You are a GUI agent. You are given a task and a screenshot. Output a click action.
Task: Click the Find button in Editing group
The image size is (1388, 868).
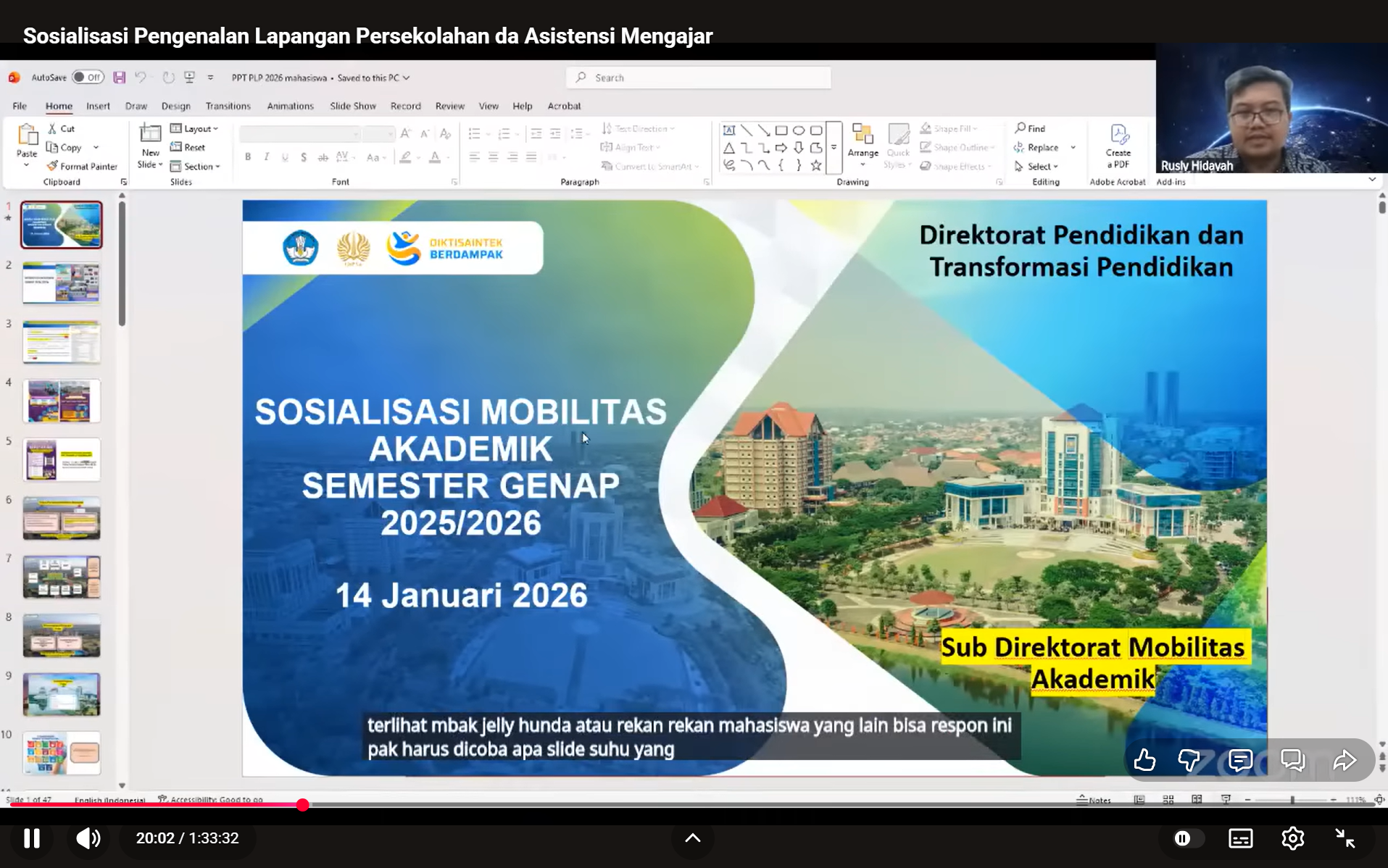pos(1030,128)
